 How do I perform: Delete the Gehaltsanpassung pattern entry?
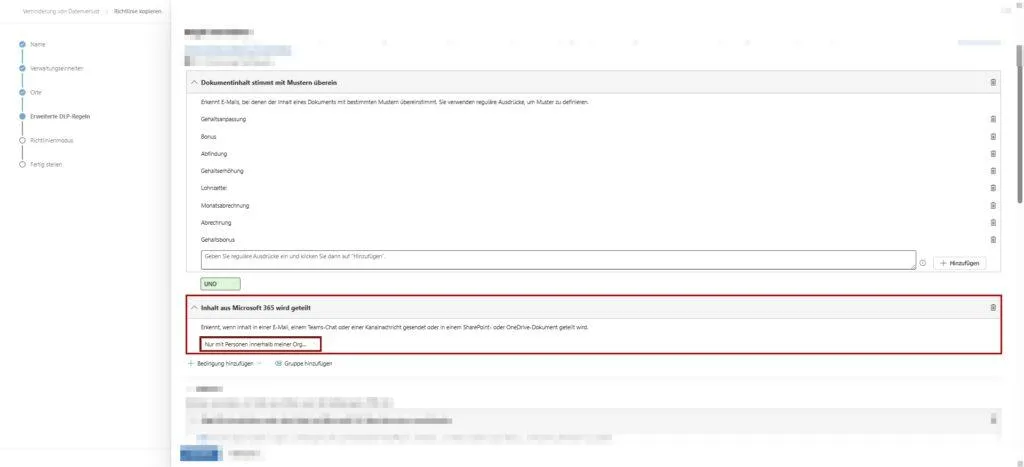click(993, 120)
